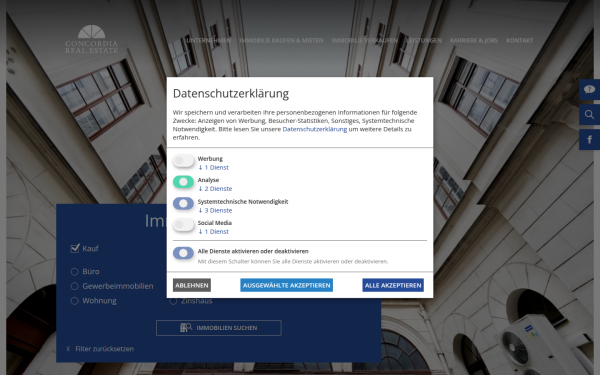The height and width of the screenshot is (375, 600).
Task: Open Karriere & Jobs menu
Action: [x=474, y=41]
